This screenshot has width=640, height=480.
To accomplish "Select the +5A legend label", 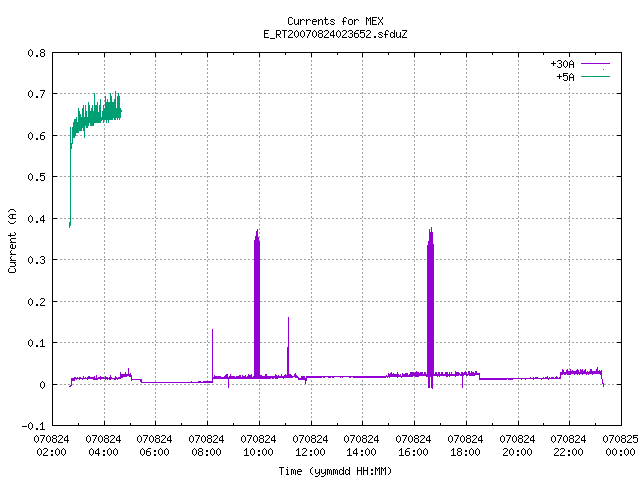I will (565, 77).
